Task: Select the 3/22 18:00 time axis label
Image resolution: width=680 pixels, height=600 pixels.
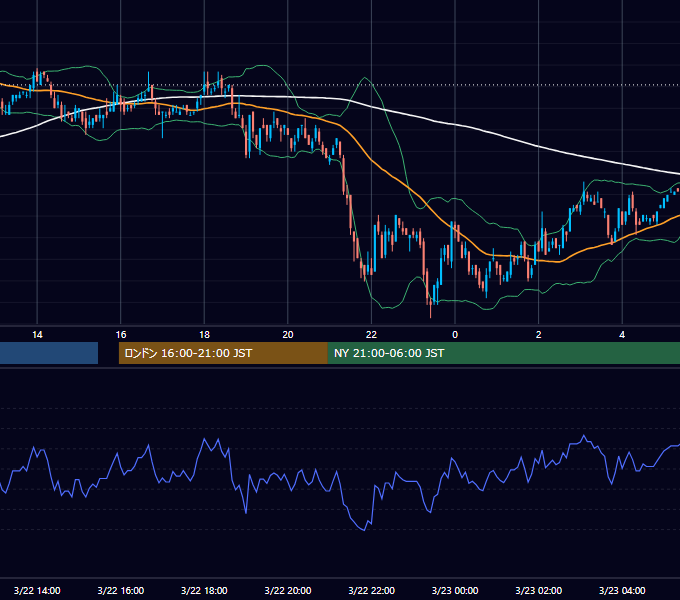Action: tap(204, 590)
